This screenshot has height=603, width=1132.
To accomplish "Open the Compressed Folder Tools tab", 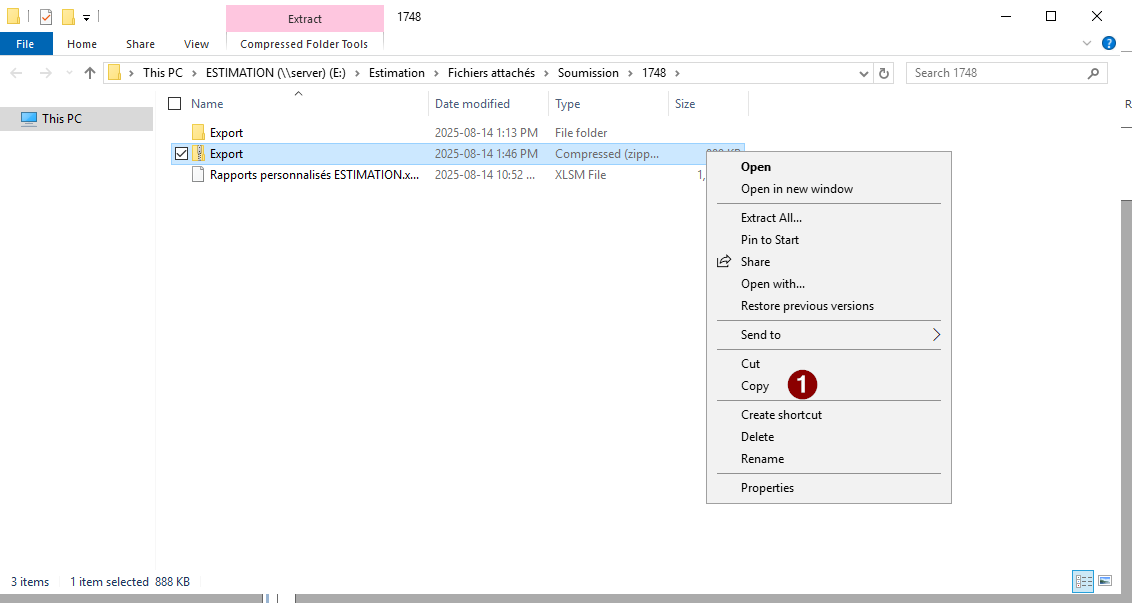I will [x=304, y=44].
